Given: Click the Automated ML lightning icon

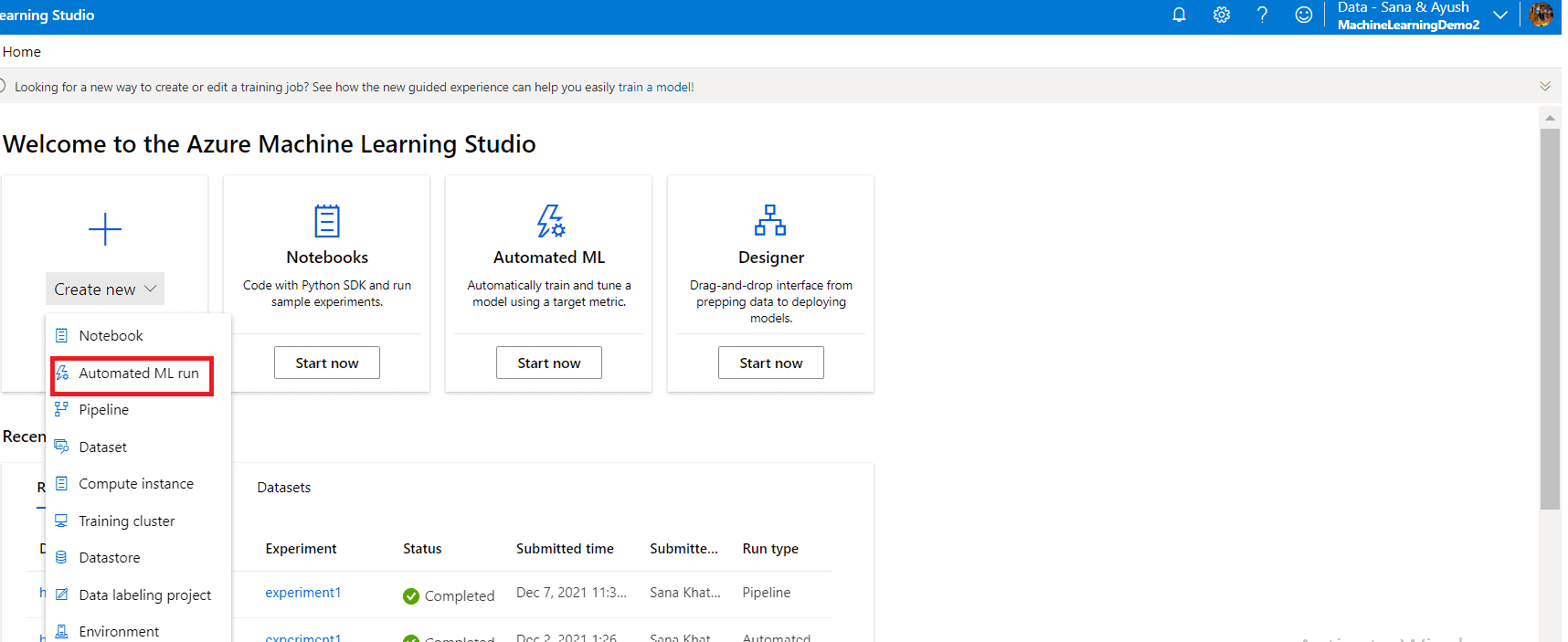Looking at the screenshot, I should (550, 221).
